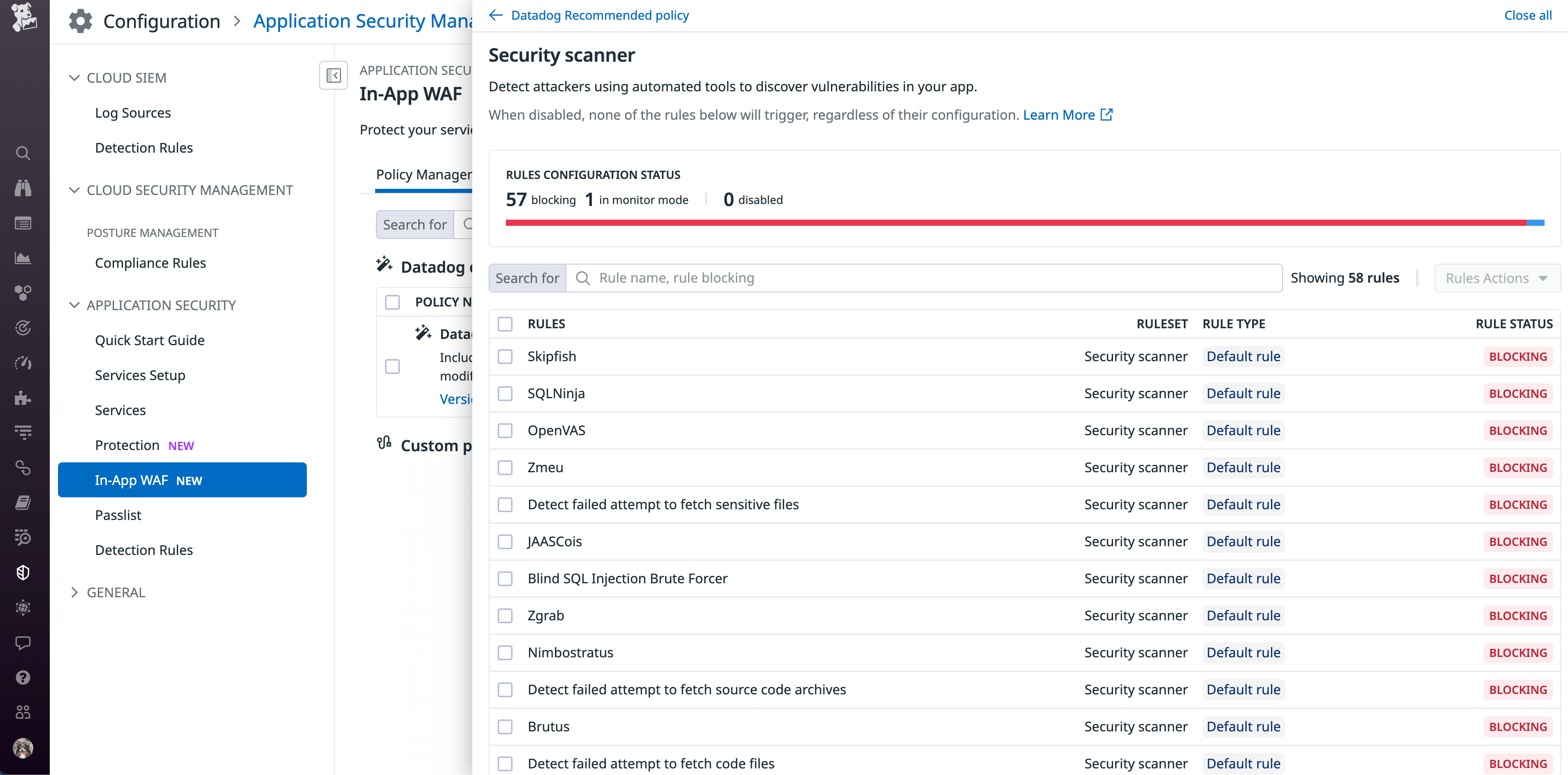
Task: Open the Dashboards chart icon in the sidebar
Action: click(23, 258)
